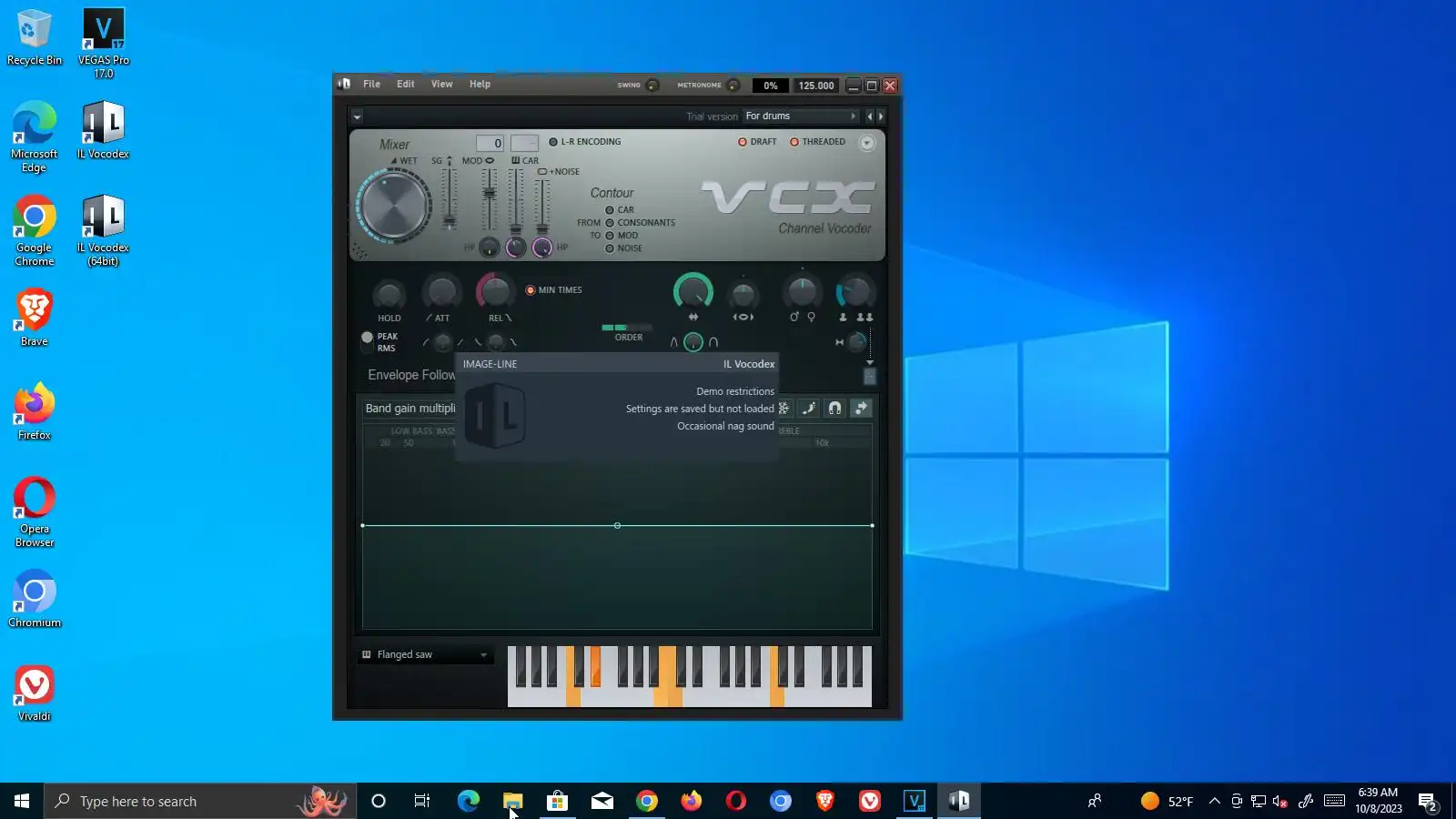Go to the next preset arrow
The height and width of the screenshot is (819, 1456).
tap(880, 116)
